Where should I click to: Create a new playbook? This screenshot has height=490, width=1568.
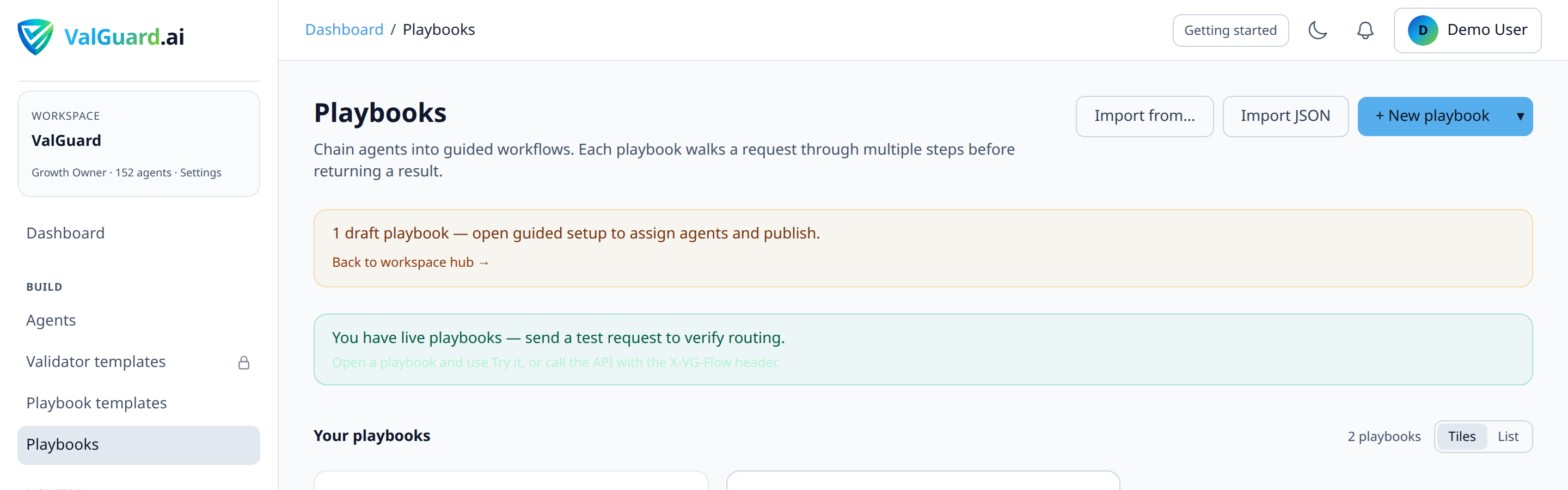1432,117
